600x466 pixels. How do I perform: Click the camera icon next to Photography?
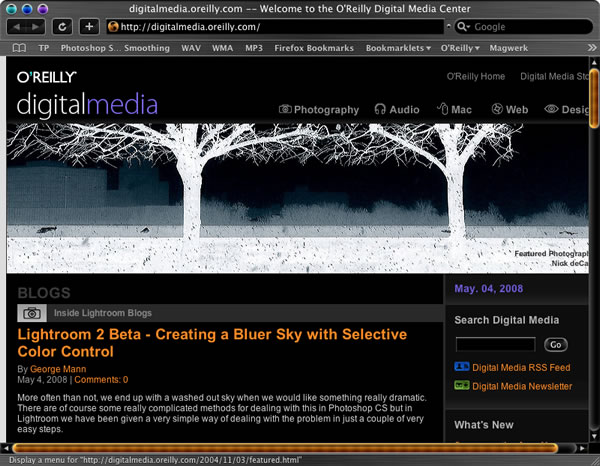pos(285,109)
